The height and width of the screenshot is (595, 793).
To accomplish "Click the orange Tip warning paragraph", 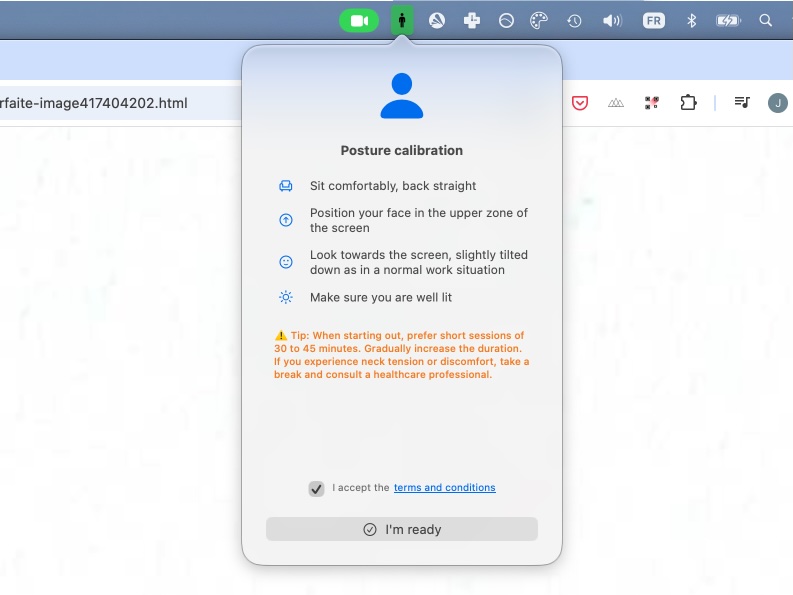I will click(402, 355).
